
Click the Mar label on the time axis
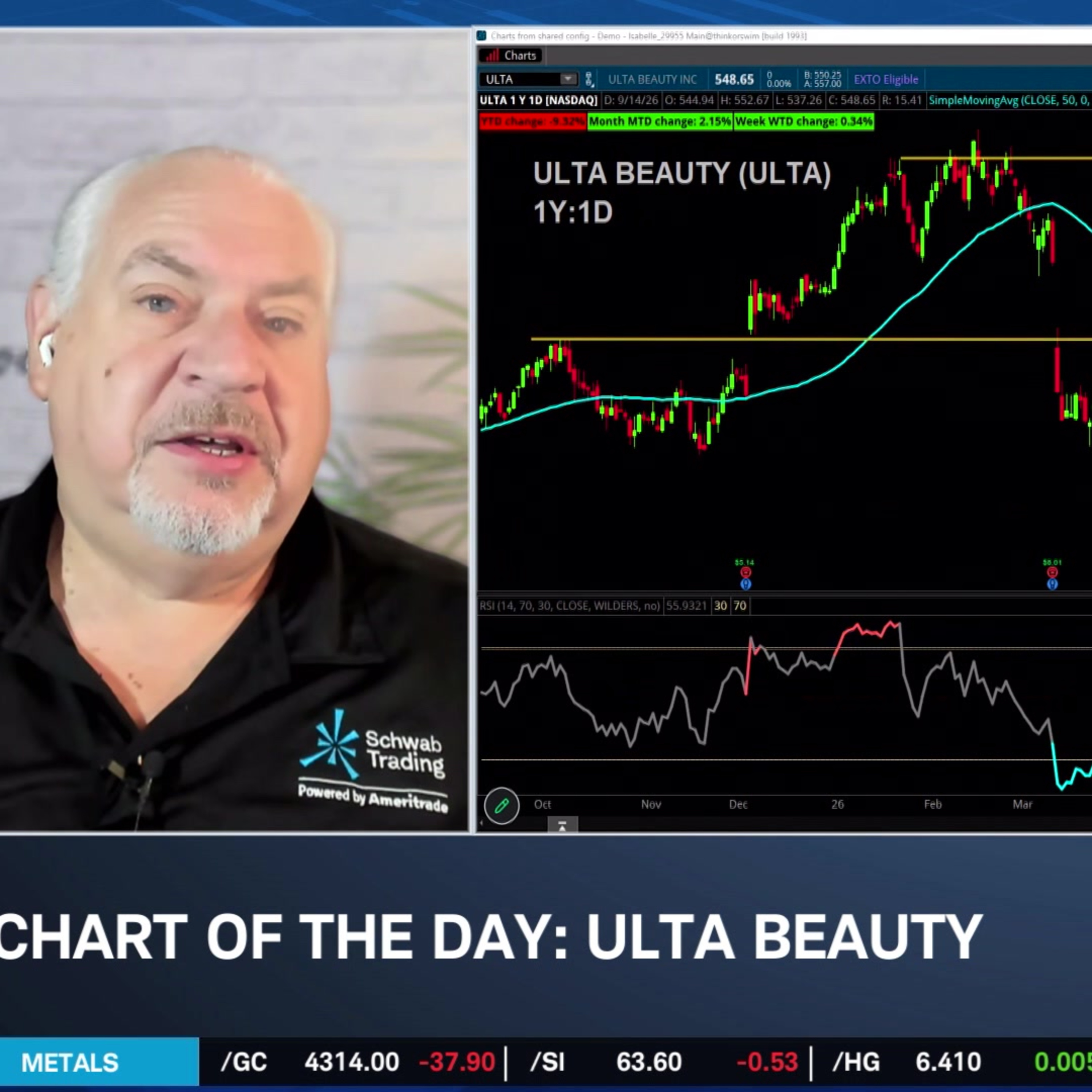tap(1022, 804)
